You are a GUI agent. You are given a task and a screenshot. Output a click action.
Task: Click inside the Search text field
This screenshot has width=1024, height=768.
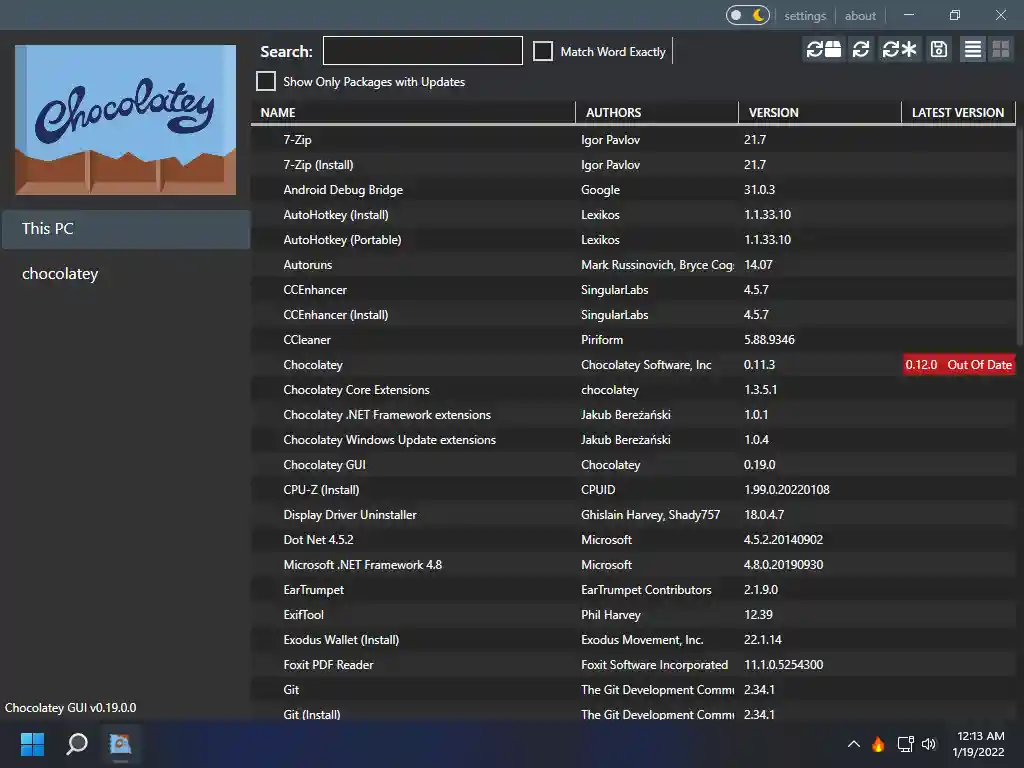422,51
